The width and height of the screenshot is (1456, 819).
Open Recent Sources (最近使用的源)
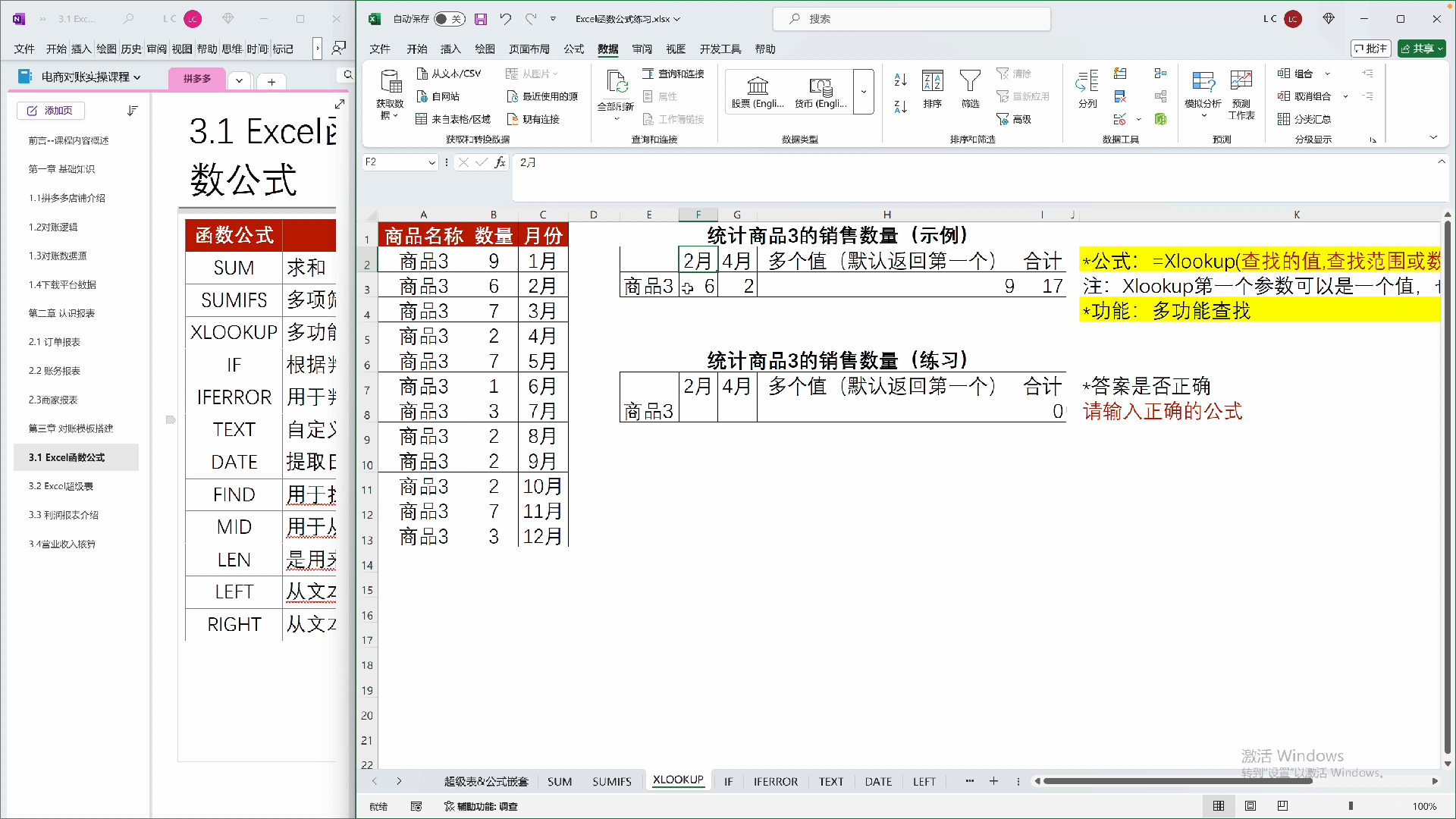[542, 96]
